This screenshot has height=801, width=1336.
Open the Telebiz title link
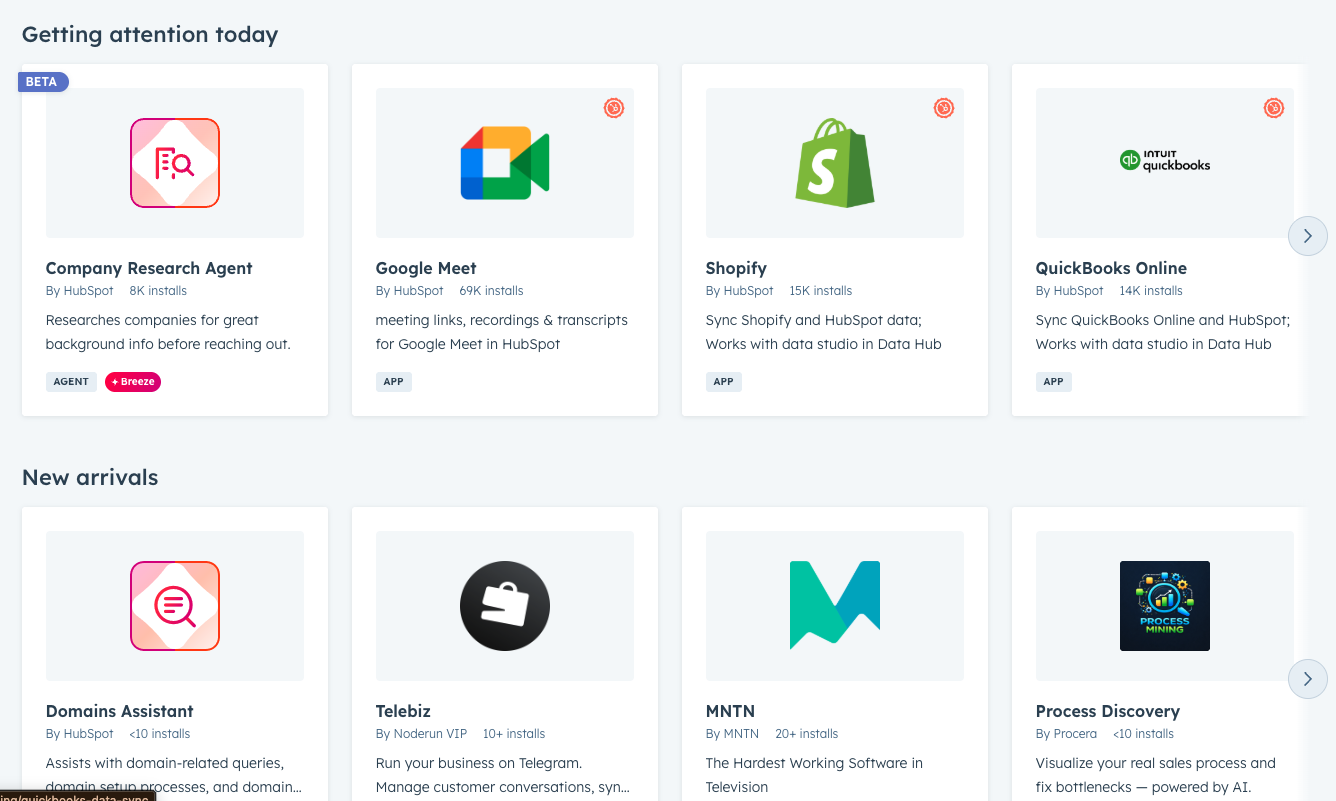coord(403,711)
